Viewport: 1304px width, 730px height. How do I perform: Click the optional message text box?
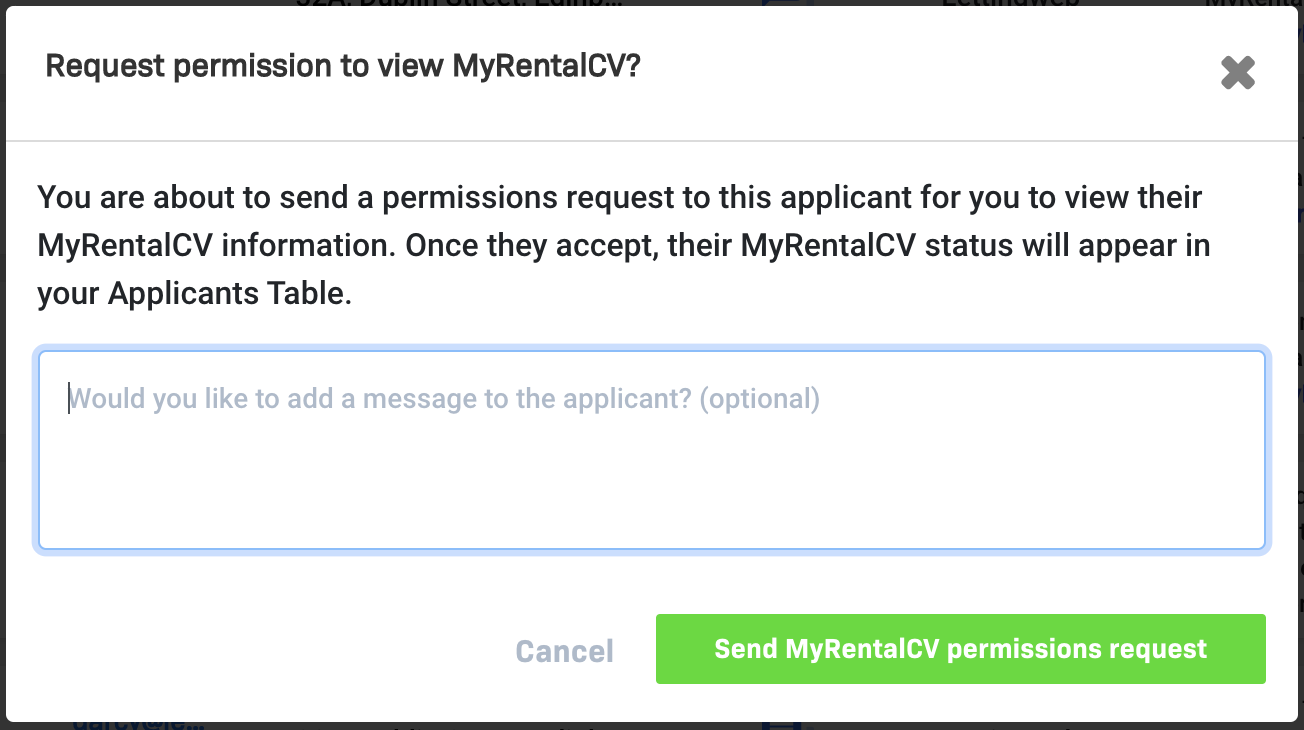click(652, 450)
